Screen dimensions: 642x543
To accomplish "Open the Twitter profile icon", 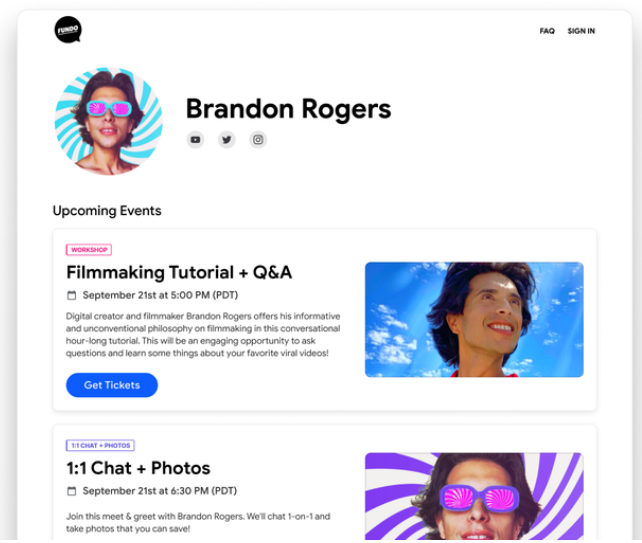I will (226, 140).
